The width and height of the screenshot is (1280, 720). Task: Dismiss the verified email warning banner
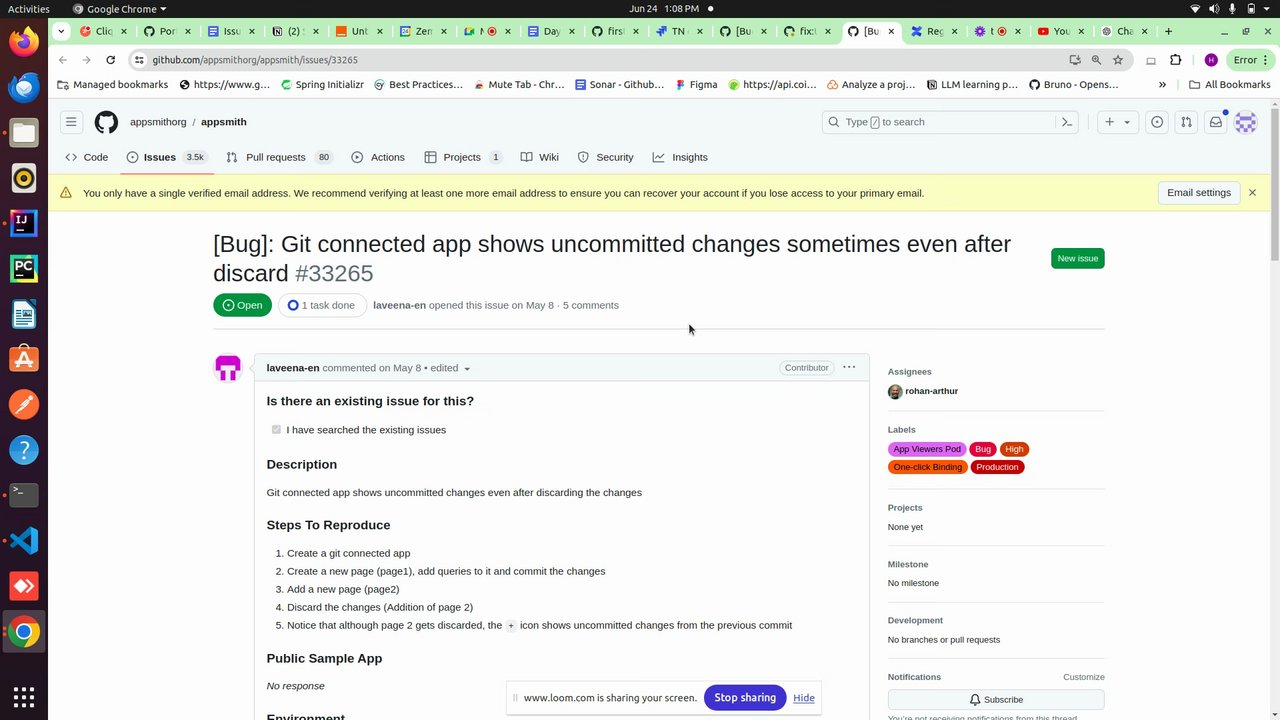coord(1252,193)
